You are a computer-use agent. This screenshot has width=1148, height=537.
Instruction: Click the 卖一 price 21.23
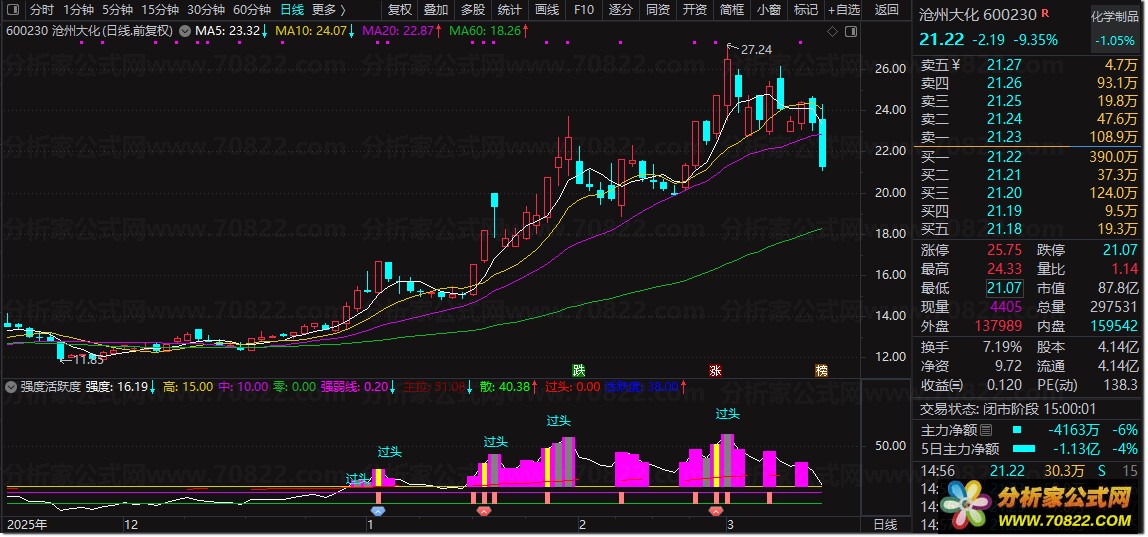[1002, 137]
